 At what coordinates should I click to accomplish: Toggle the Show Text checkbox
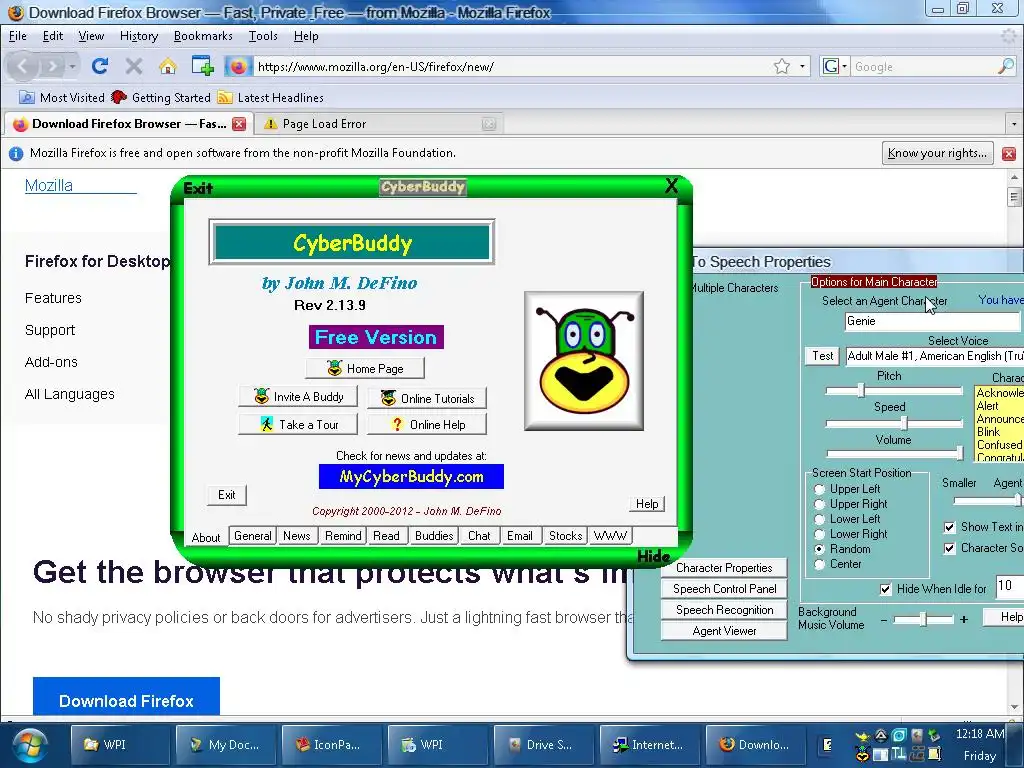pos(950,527)
